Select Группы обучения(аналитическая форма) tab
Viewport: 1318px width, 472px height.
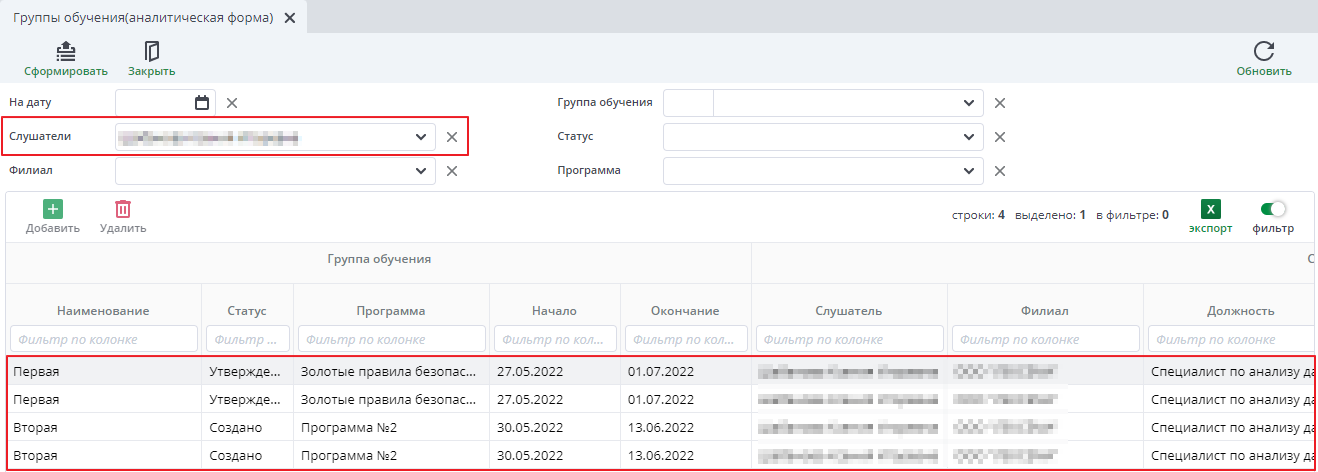click(x=143, y=18)
